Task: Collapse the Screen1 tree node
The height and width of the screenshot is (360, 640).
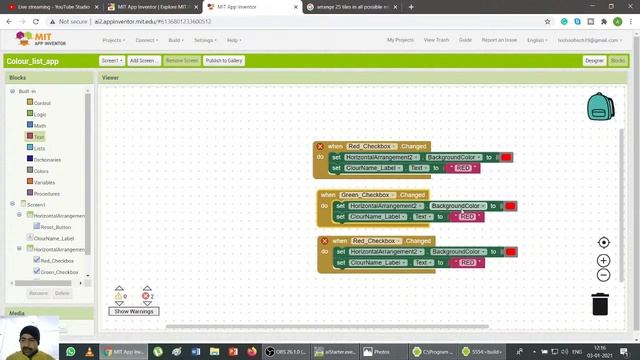Action: pyautogui.click(x=12, y=204)
